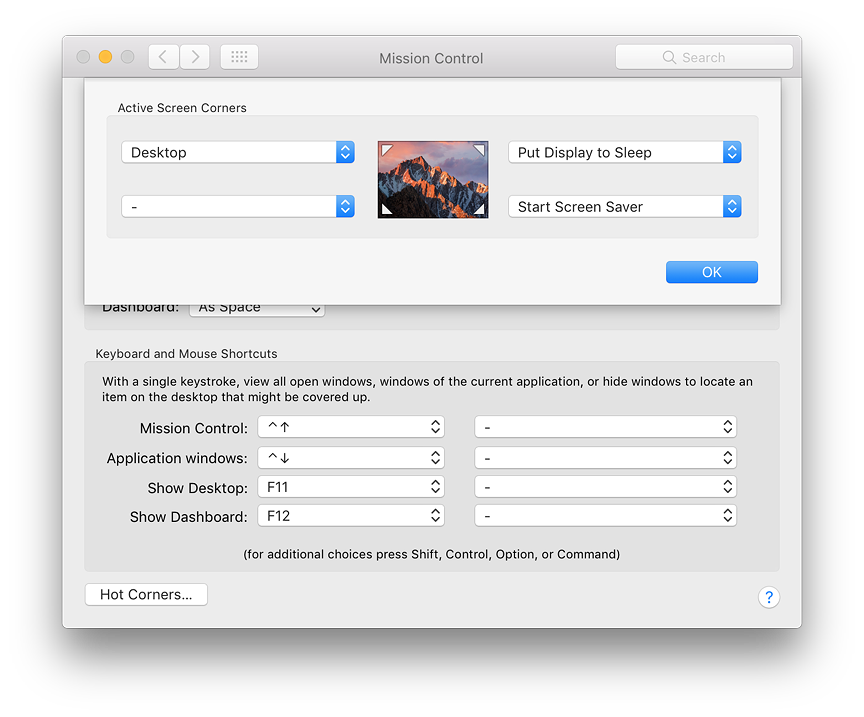Go forward with the right chevron button
The width and height of the screenshot is (864, 717).
tap(195, 57)
